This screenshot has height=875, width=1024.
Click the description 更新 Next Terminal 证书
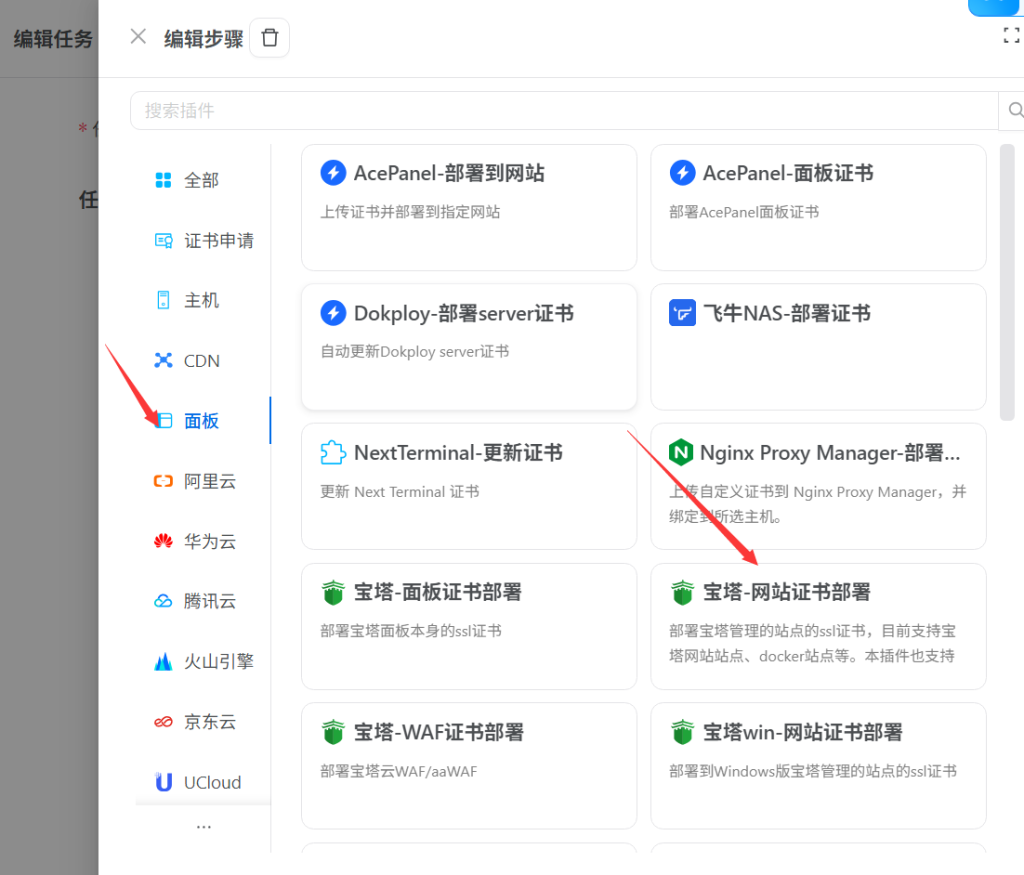pyautogui.click(x=400, y=492)
